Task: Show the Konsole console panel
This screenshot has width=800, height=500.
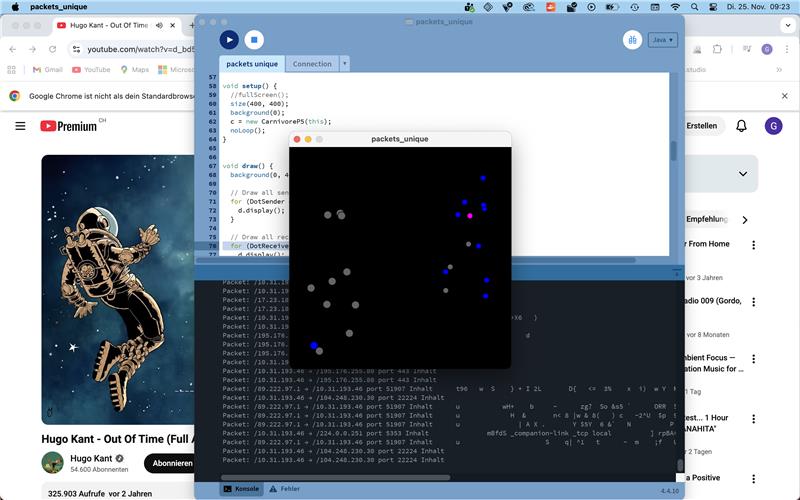Action: coord(241,488)
